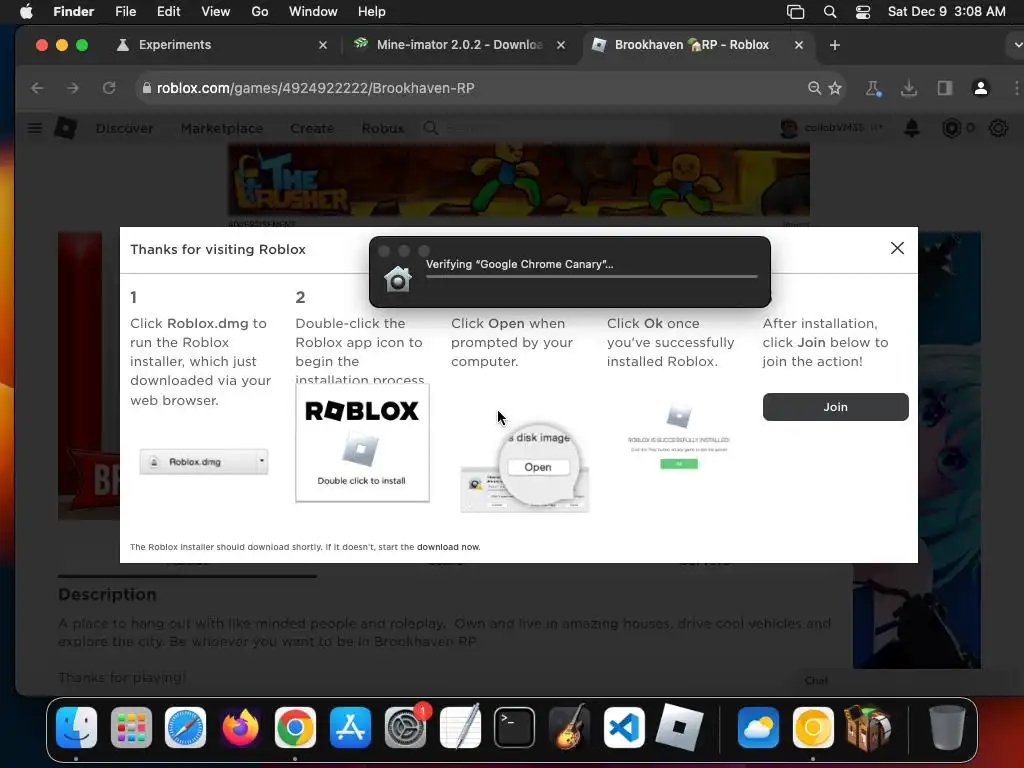This screenshot has width=1024, height=768.
Task: Bookmark this page with the star
Action: [835, 88]
